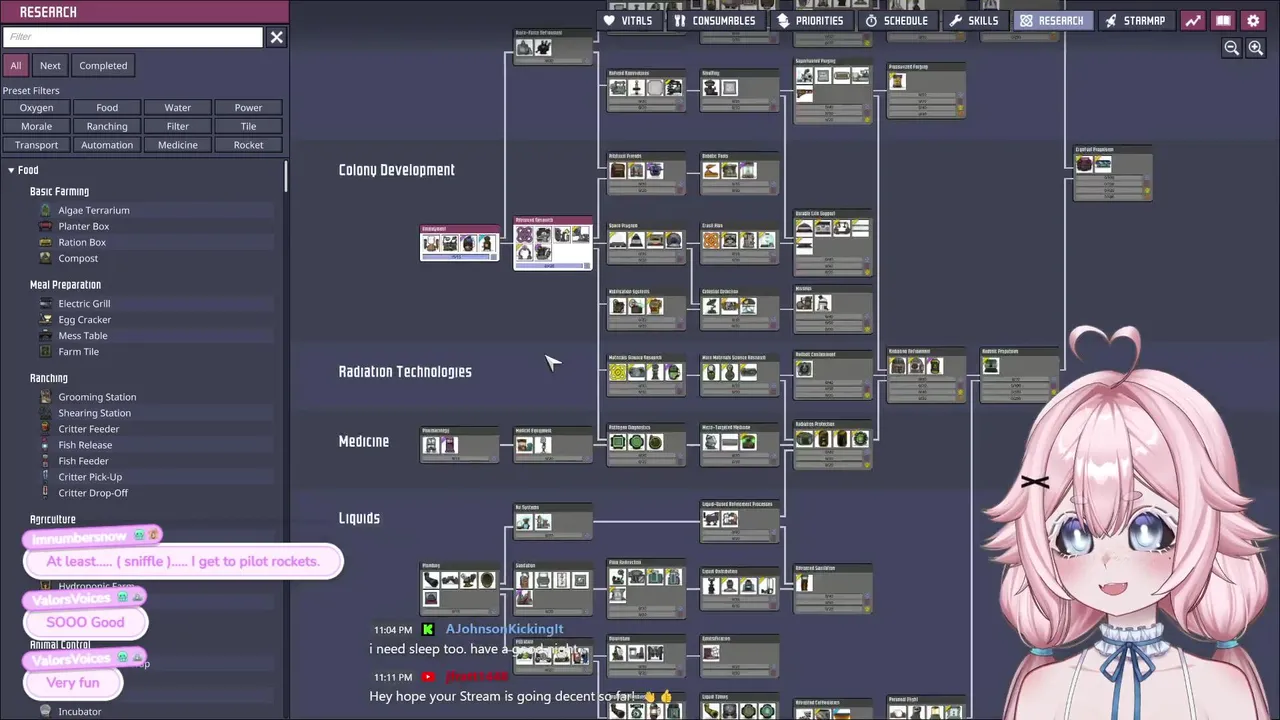Select the Pharmacology research node

coord(459,445)
